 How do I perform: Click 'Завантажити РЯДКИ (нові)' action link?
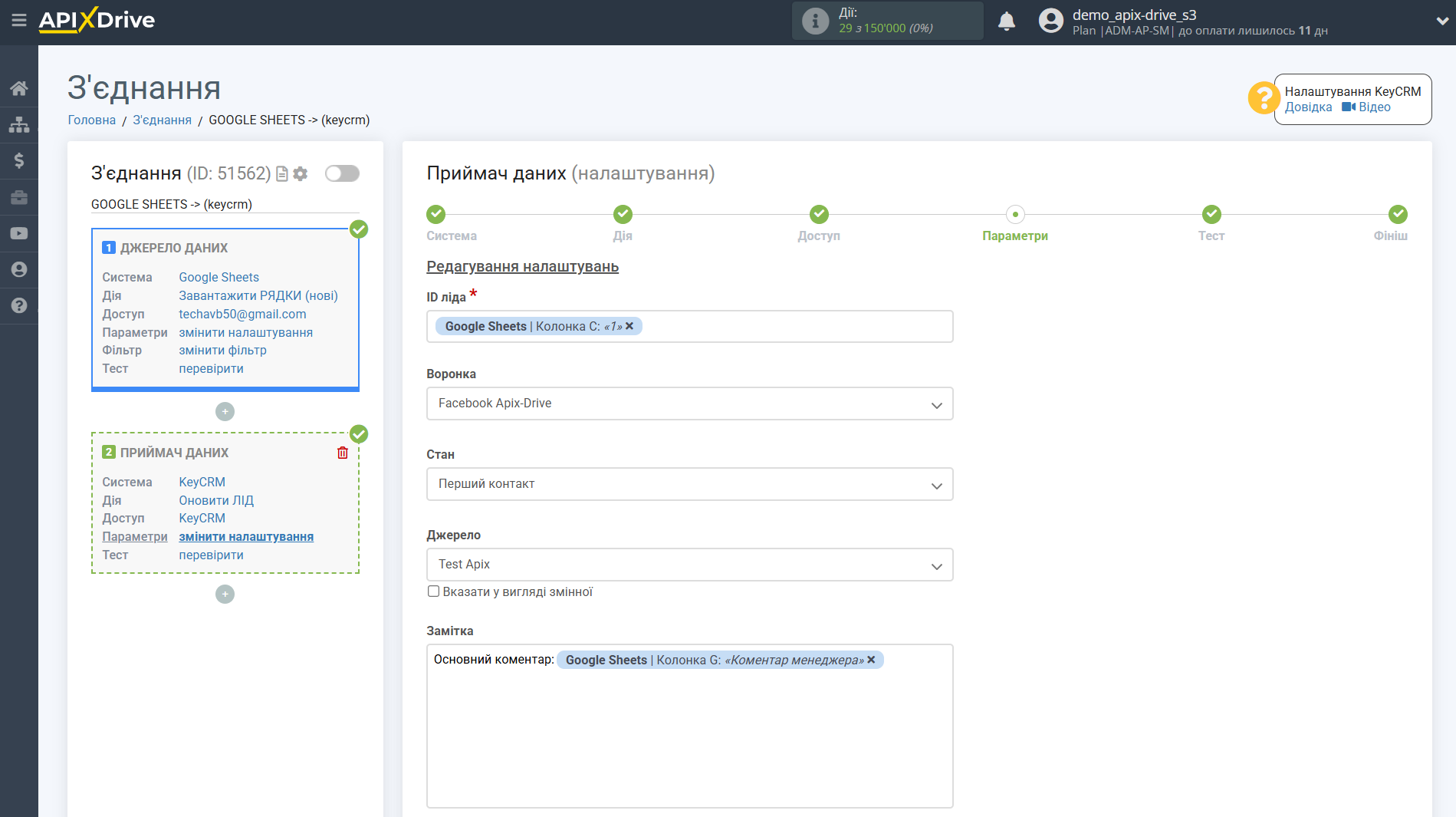(258, 295)
